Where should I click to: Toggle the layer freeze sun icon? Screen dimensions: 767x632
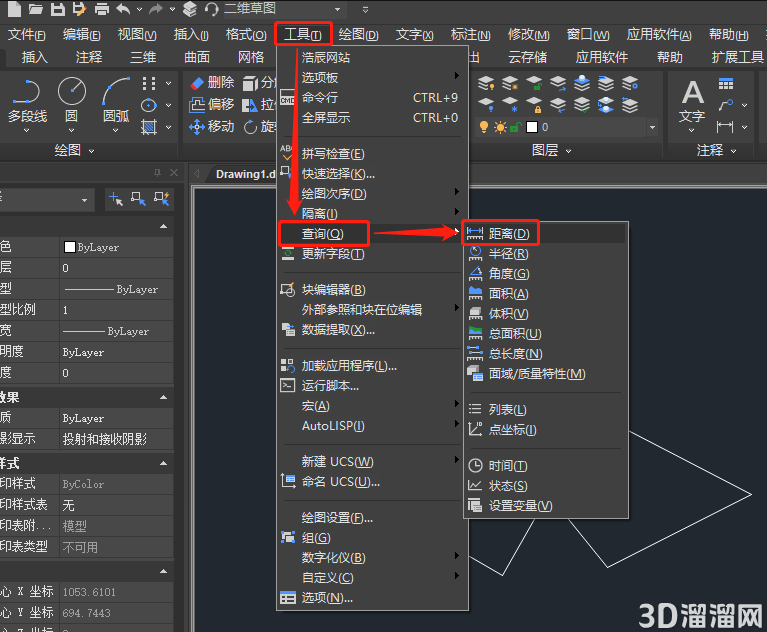pos(500,127)
